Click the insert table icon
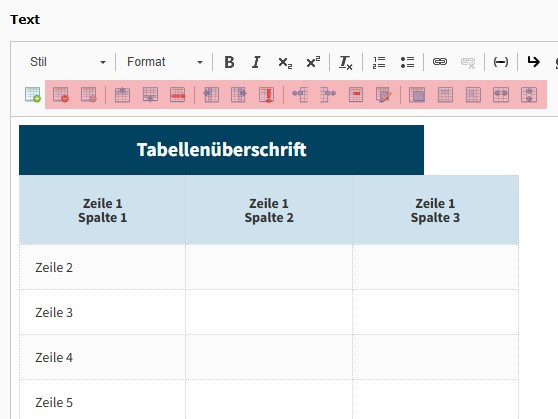 33,95
